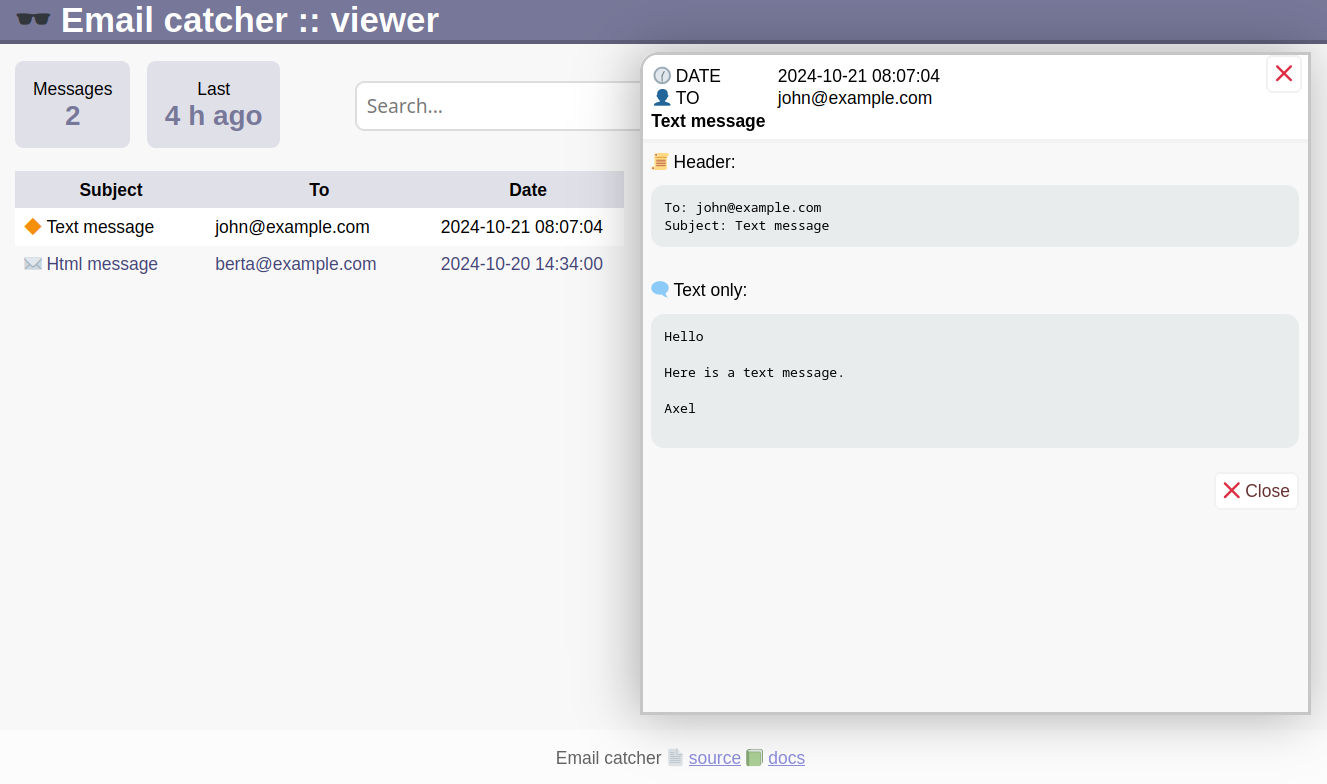Viewport: 1327px width, 784px height.
Task: Click john@example.com in the message table
Action: click(292, 227)
